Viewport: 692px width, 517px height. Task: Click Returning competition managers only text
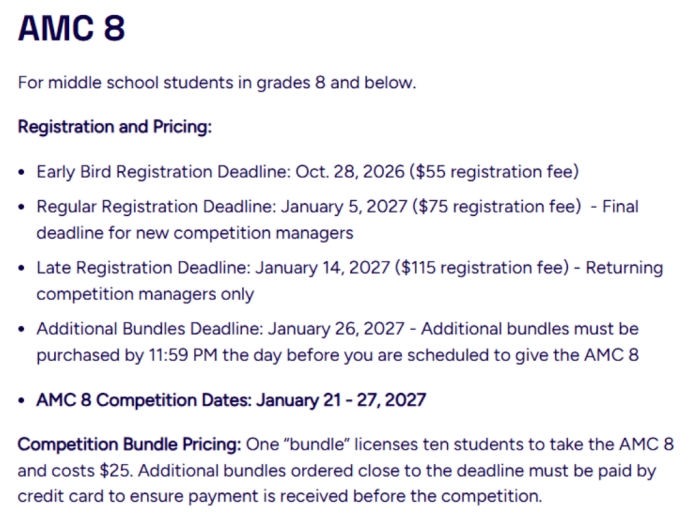(x=350, y=280)
